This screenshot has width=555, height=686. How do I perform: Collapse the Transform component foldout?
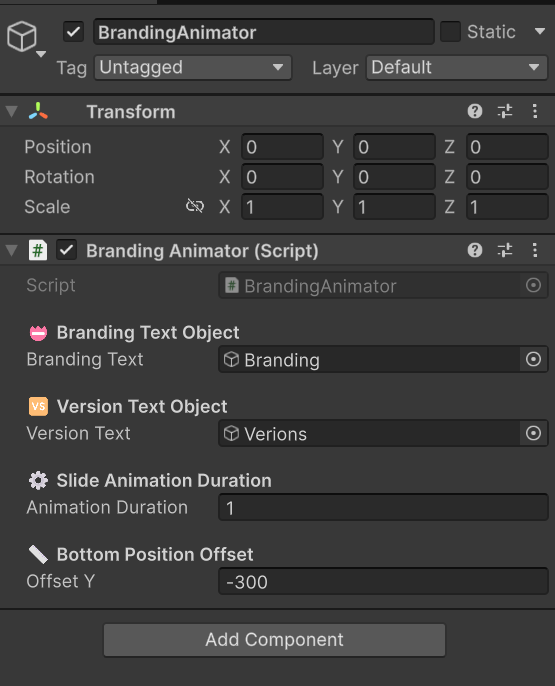[x=12, y=112]
